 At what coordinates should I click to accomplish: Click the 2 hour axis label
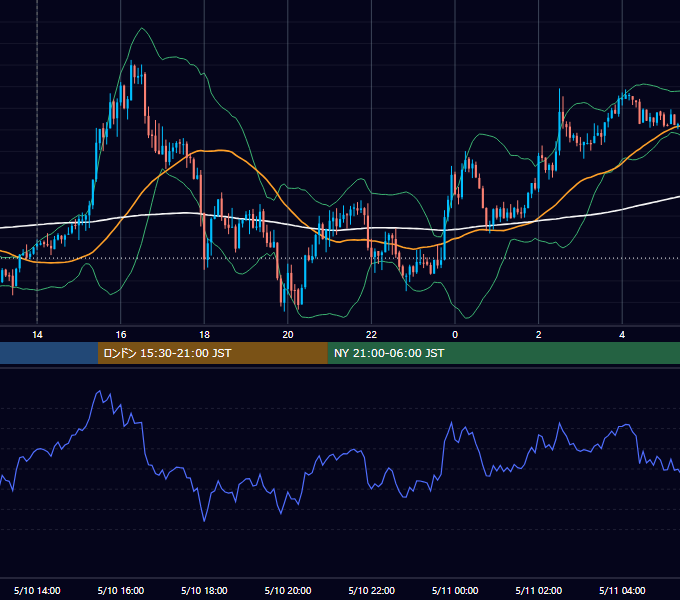539,335
